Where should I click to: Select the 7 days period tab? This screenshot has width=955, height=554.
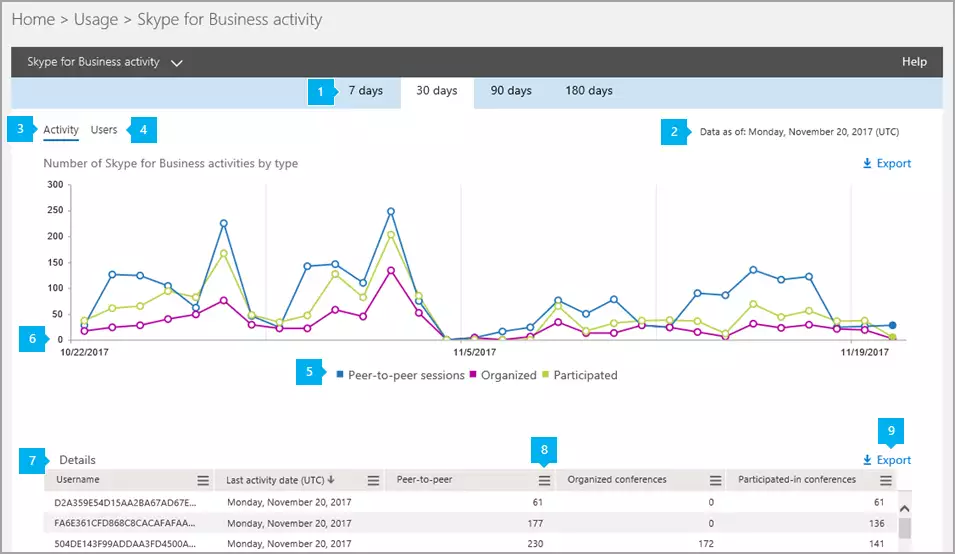click(365, 91)
